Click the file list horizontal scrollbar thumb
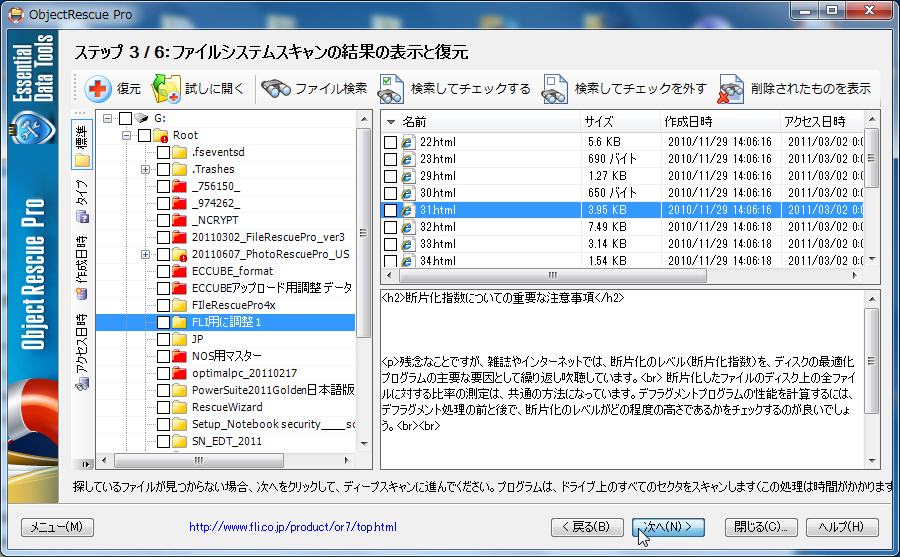The height and width of the screenshot is (557, 900). 553,276
